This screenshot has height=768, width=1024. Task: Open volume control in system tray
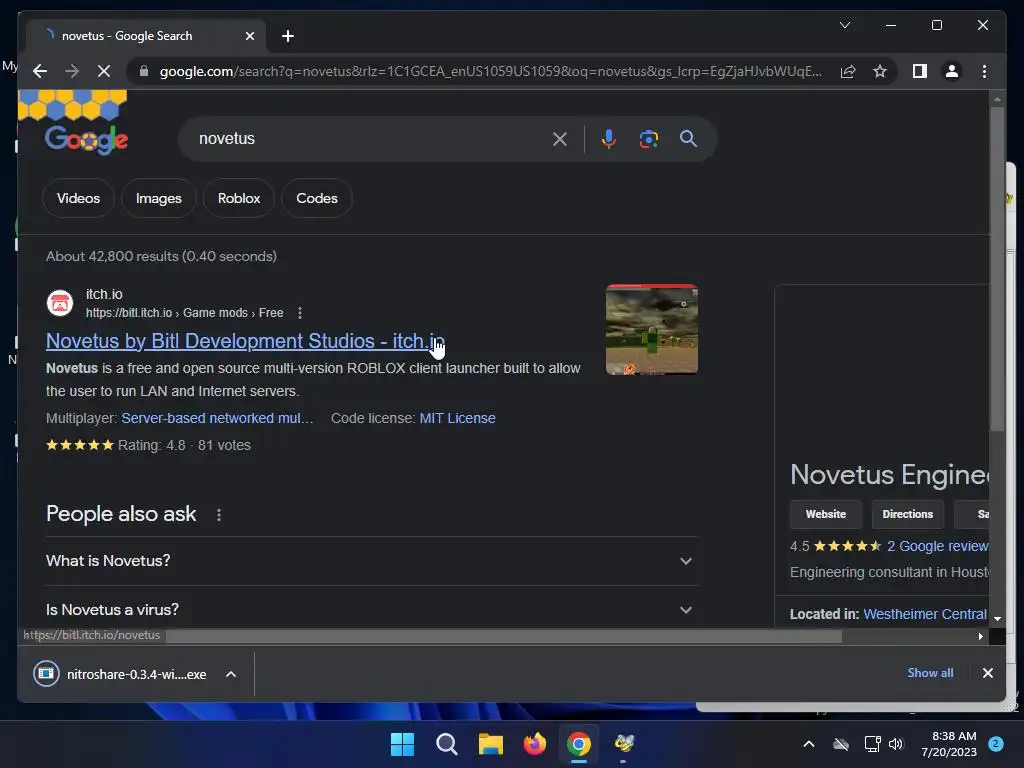coord(895,744)
